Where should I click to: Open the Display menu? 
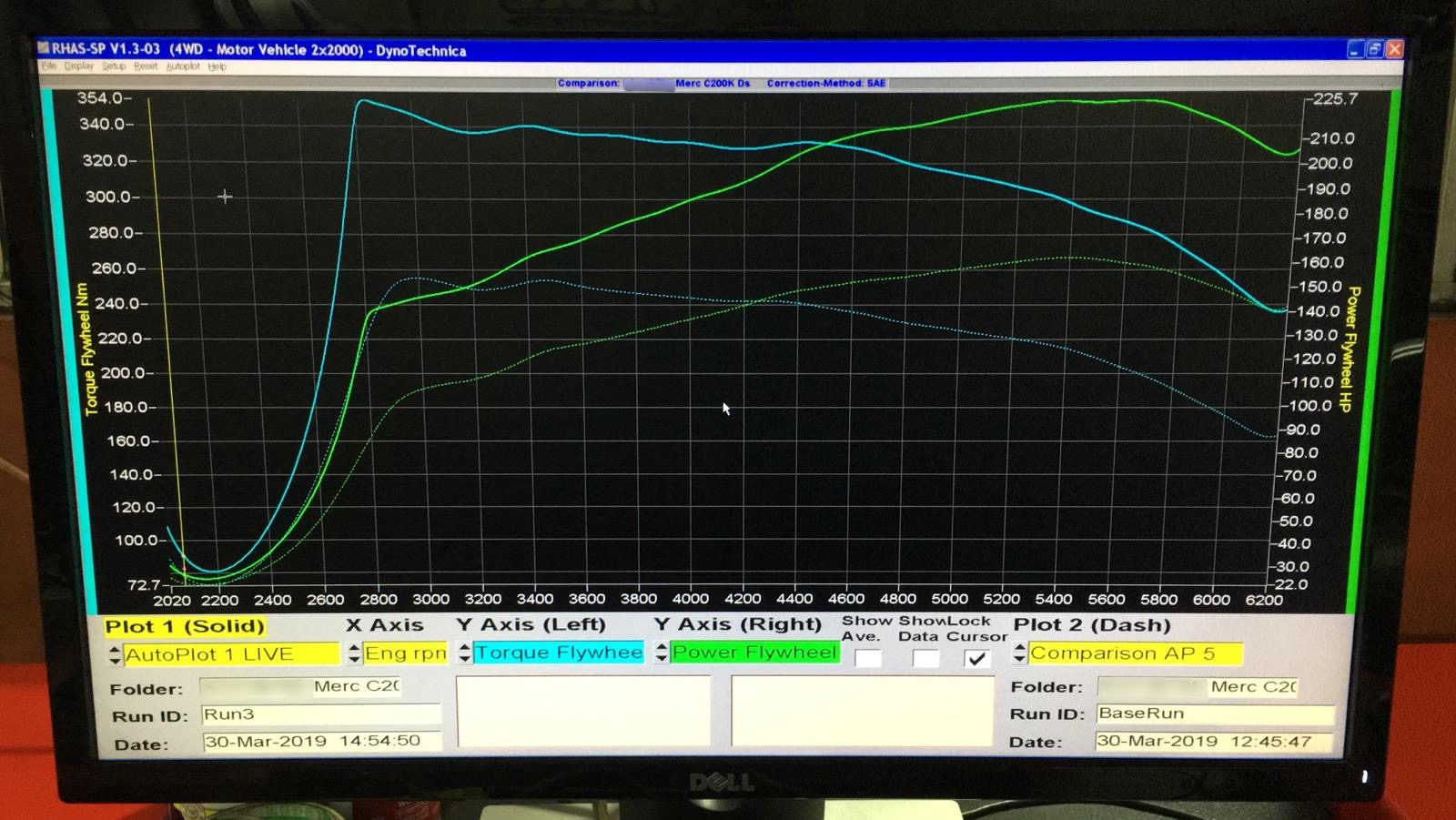[79, 66]
